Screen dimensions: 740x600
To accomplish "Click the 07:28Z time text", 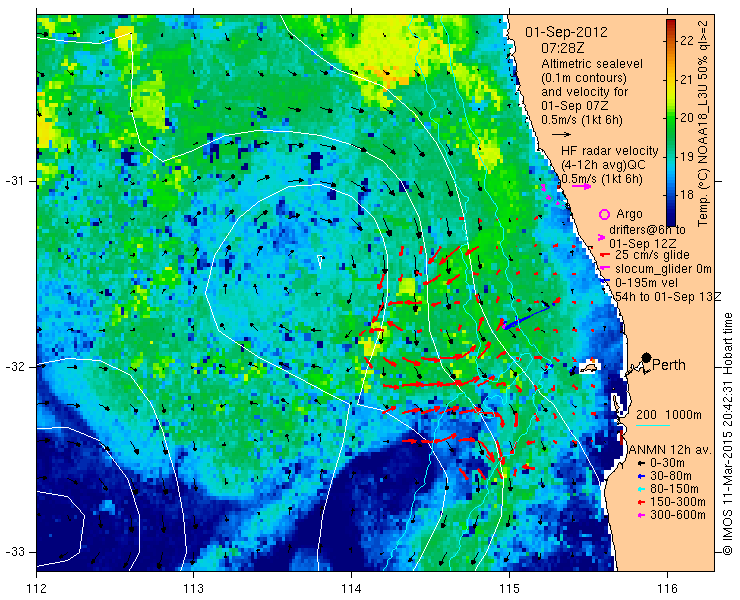I will (x=561, y=48).
